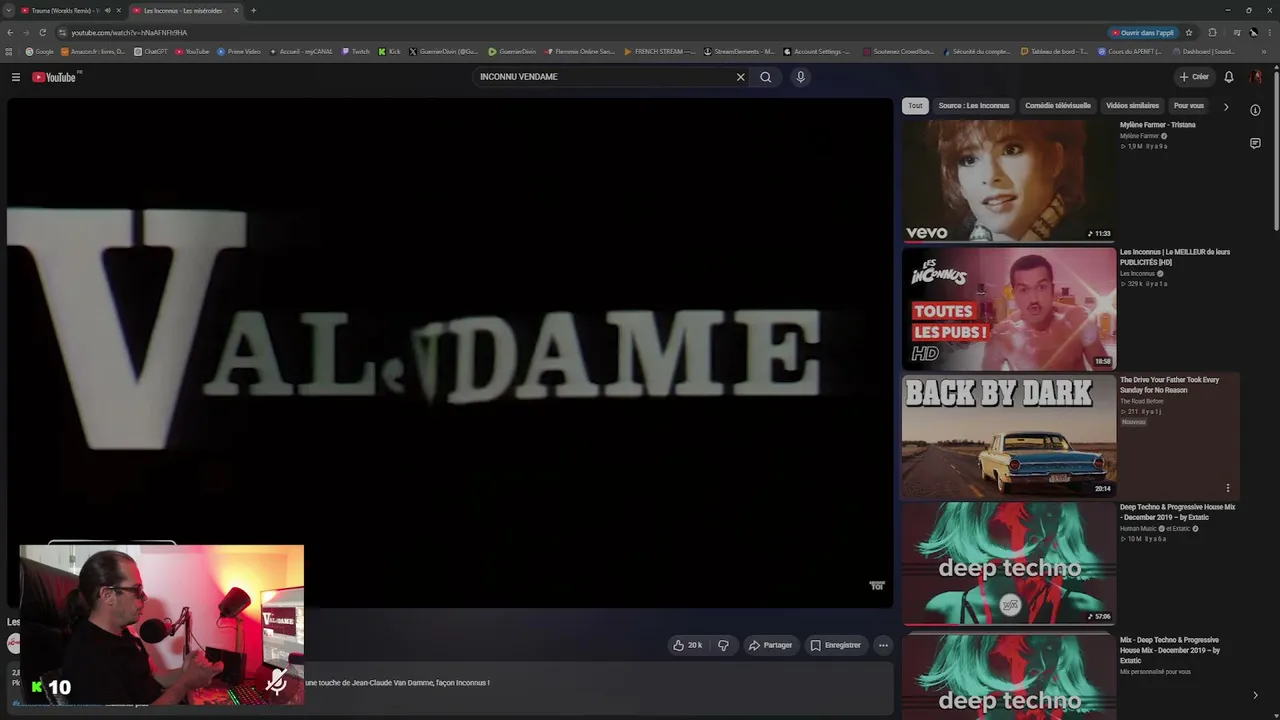Open options for The Drive Your Father Took video
The width and height of the screenshot is (1280, 720).
[x=1228, y=488]
